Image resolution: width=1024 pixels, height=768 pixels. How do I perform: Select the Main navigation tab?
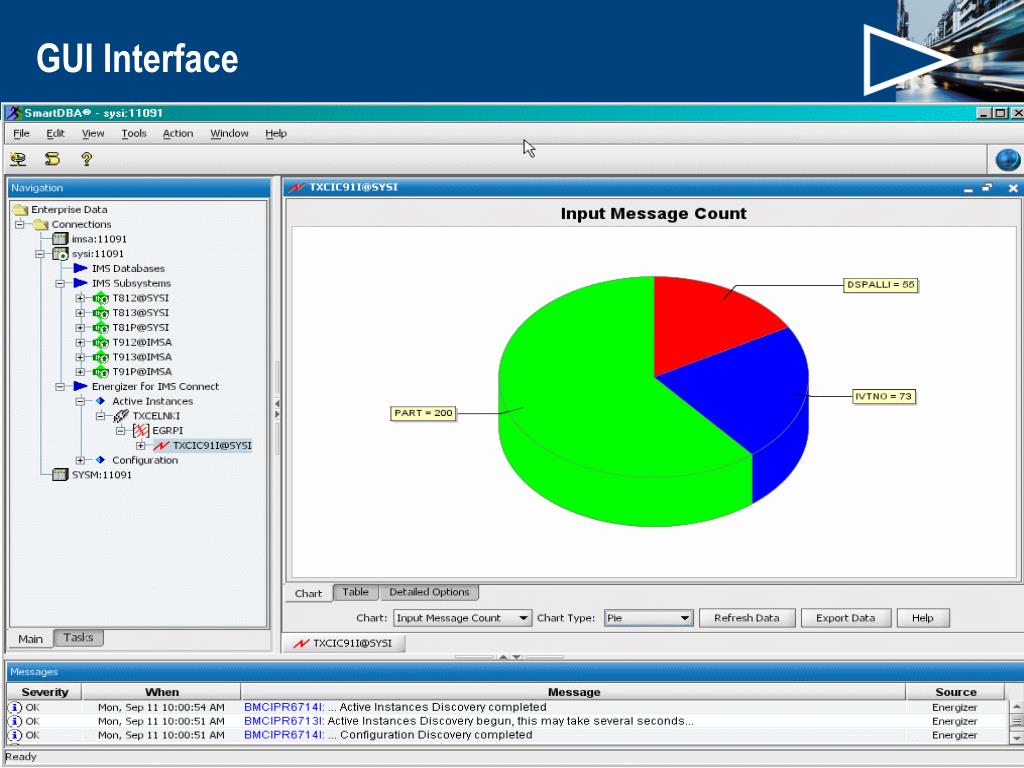point(30,639)
